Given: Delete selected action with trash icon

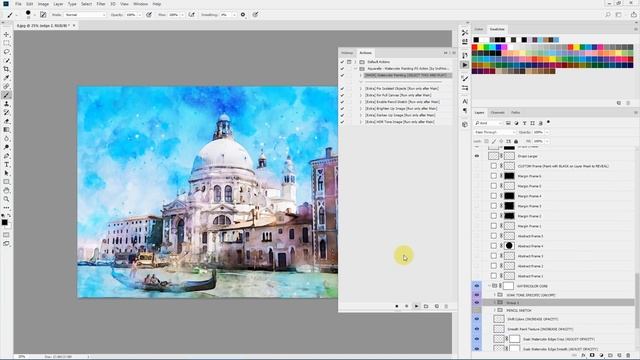Looking at the screenshot, I should click(446, 306).
